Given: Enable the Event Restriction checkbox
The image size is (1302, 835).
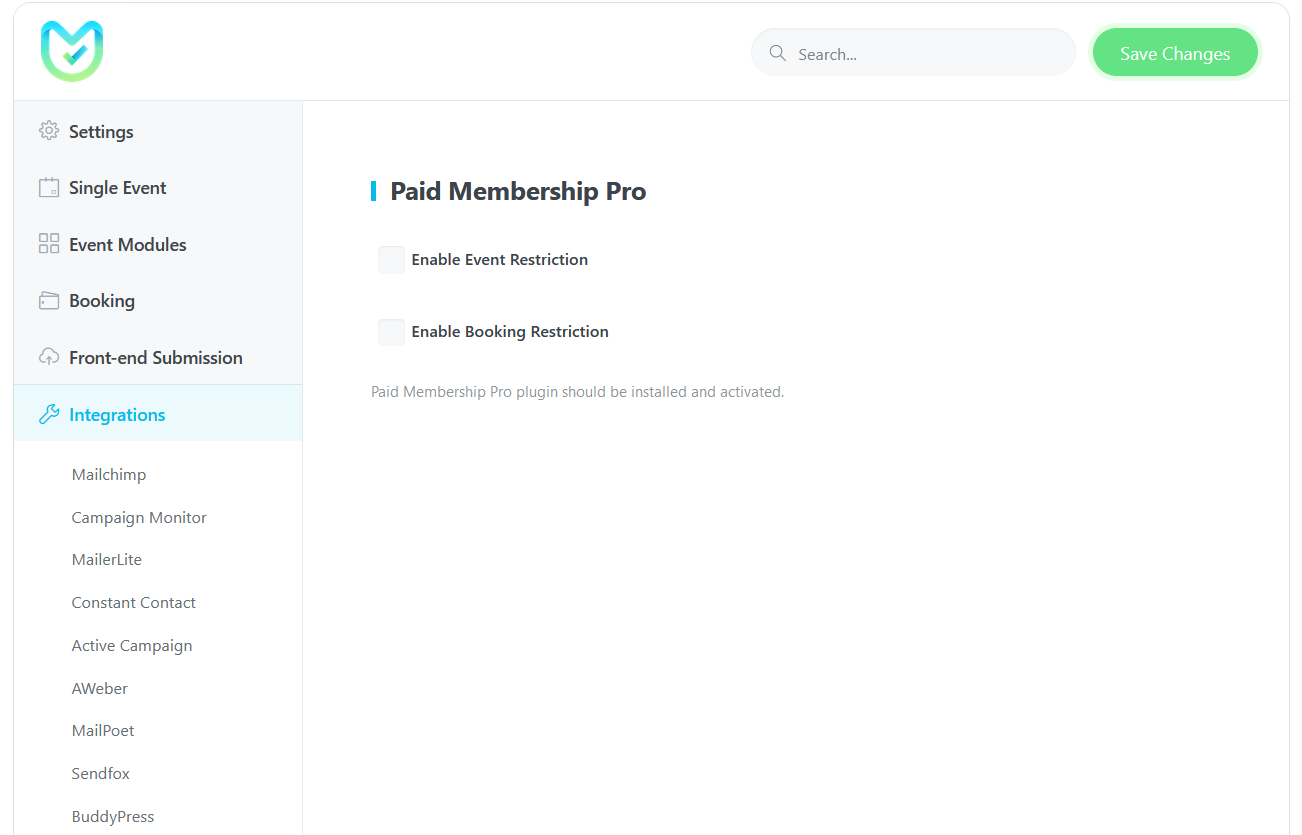Looking at the screenshot, I should [x=391, y=260].
